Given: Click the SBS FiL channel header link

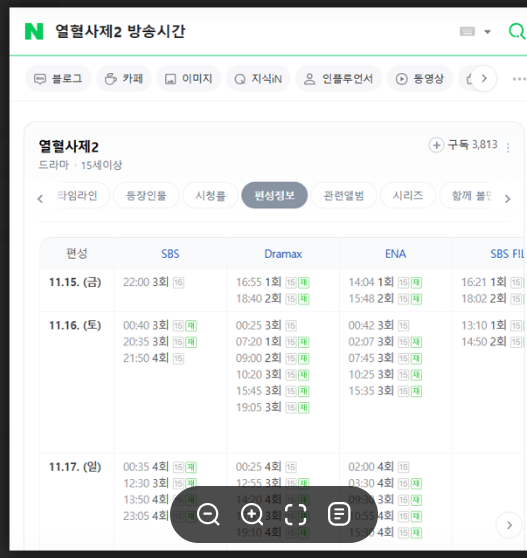Looking at the screenshot, I should [x=507, y=254].
